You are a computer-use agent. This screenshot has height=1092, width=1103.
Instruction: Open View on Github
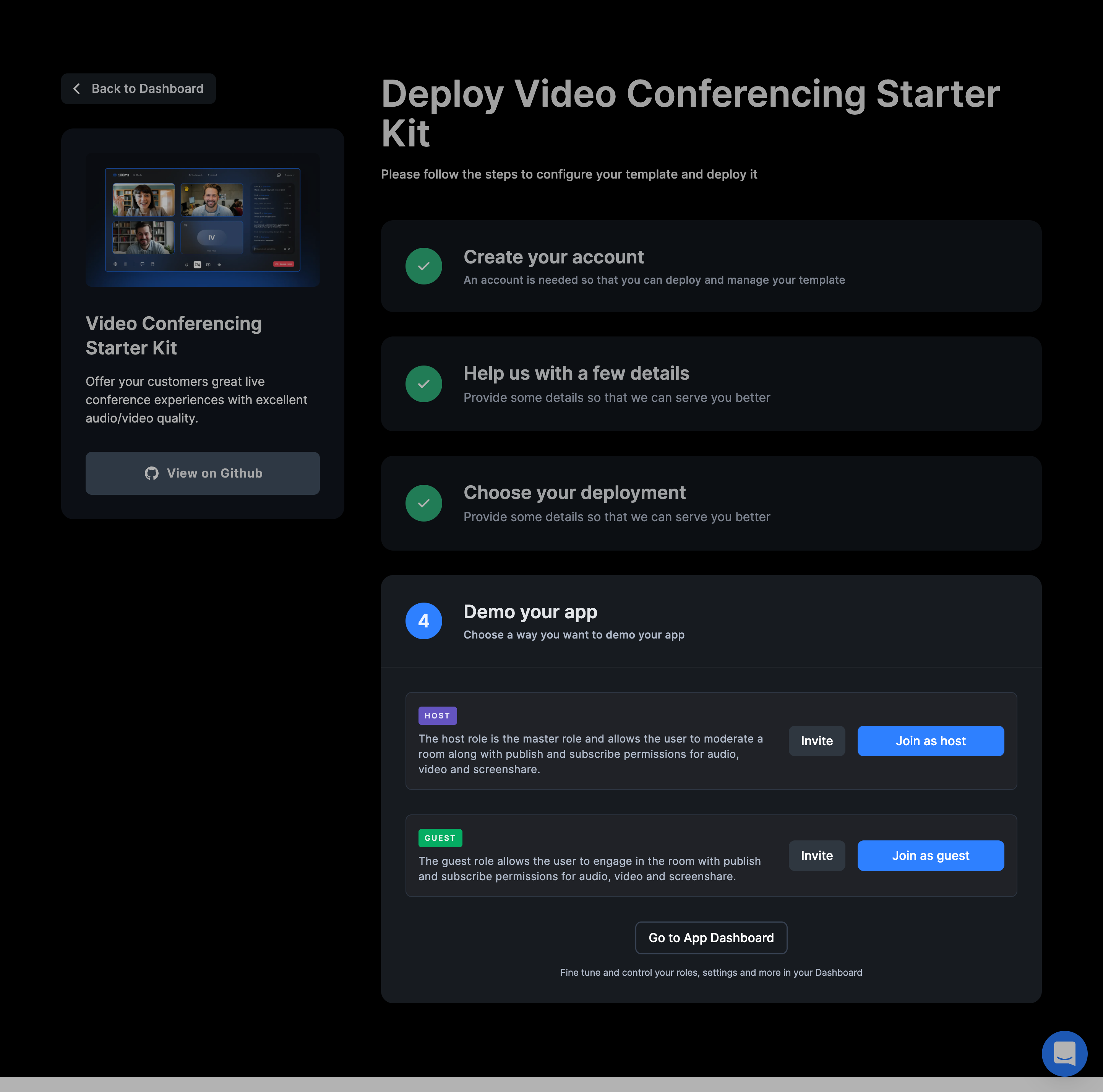pyautogui.click(x=202, y=473)
